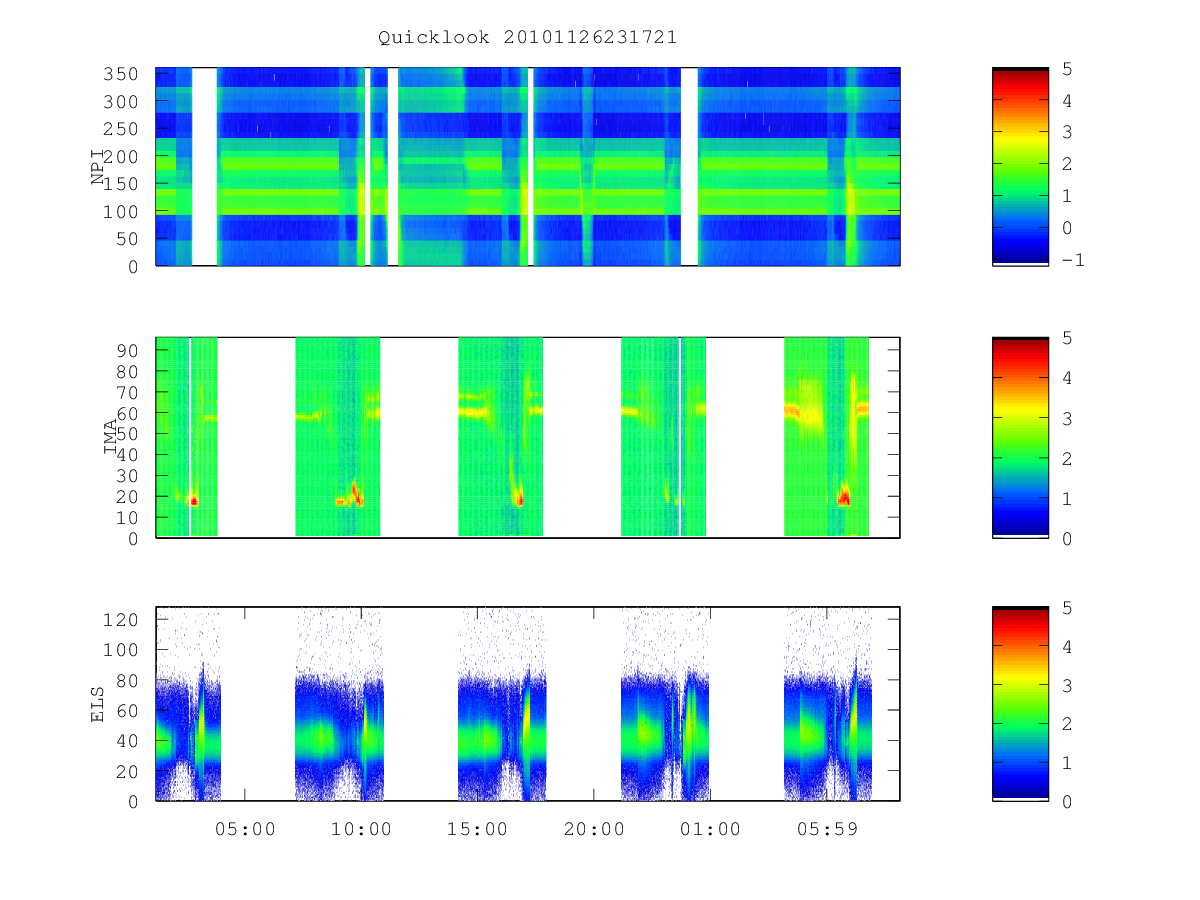Viewport: 1200px width, 900px height.
Task: Click the "20:00" time axis label
Action: pyautogui.click(x=594, y=829)
